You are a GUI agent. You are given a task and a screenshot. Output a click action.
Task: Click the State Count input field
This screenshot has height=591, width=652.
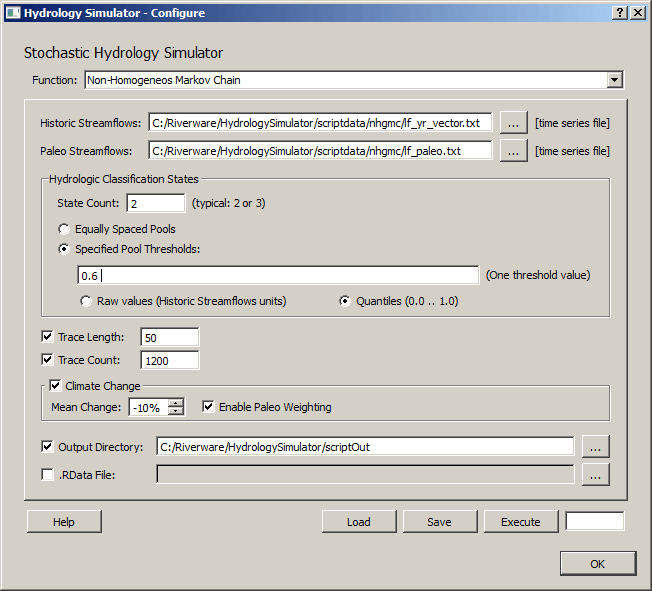pyautogui.click(x=156, y=203)
